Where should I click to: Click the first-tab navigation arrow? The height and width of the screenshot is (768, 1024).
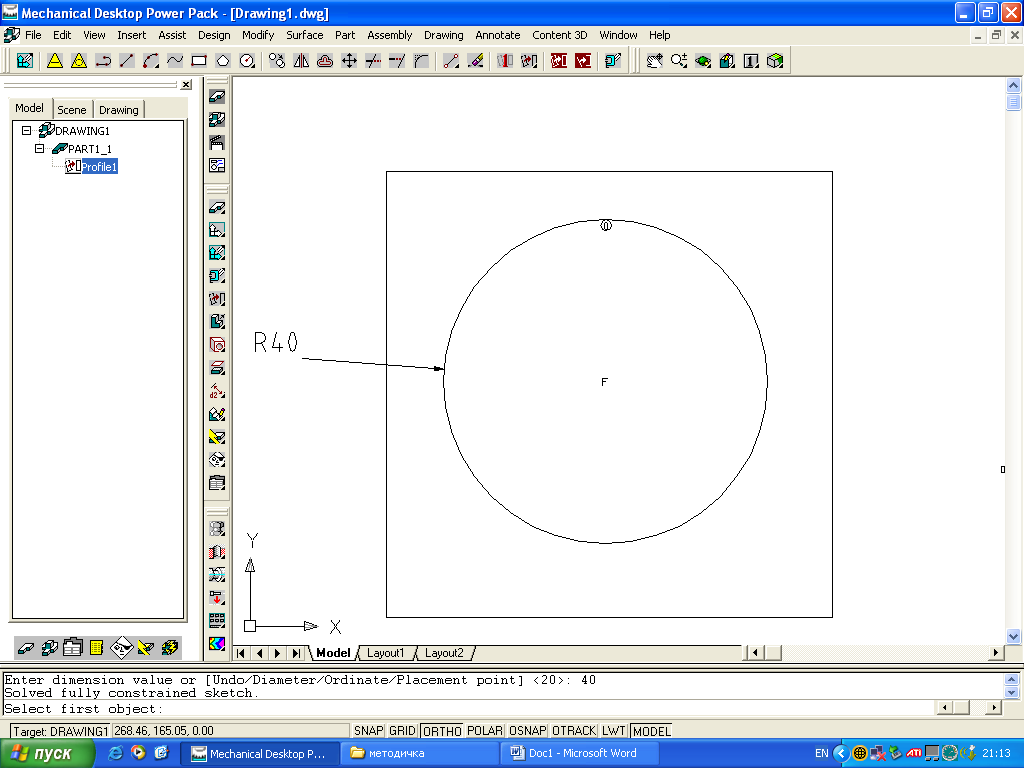241,652
